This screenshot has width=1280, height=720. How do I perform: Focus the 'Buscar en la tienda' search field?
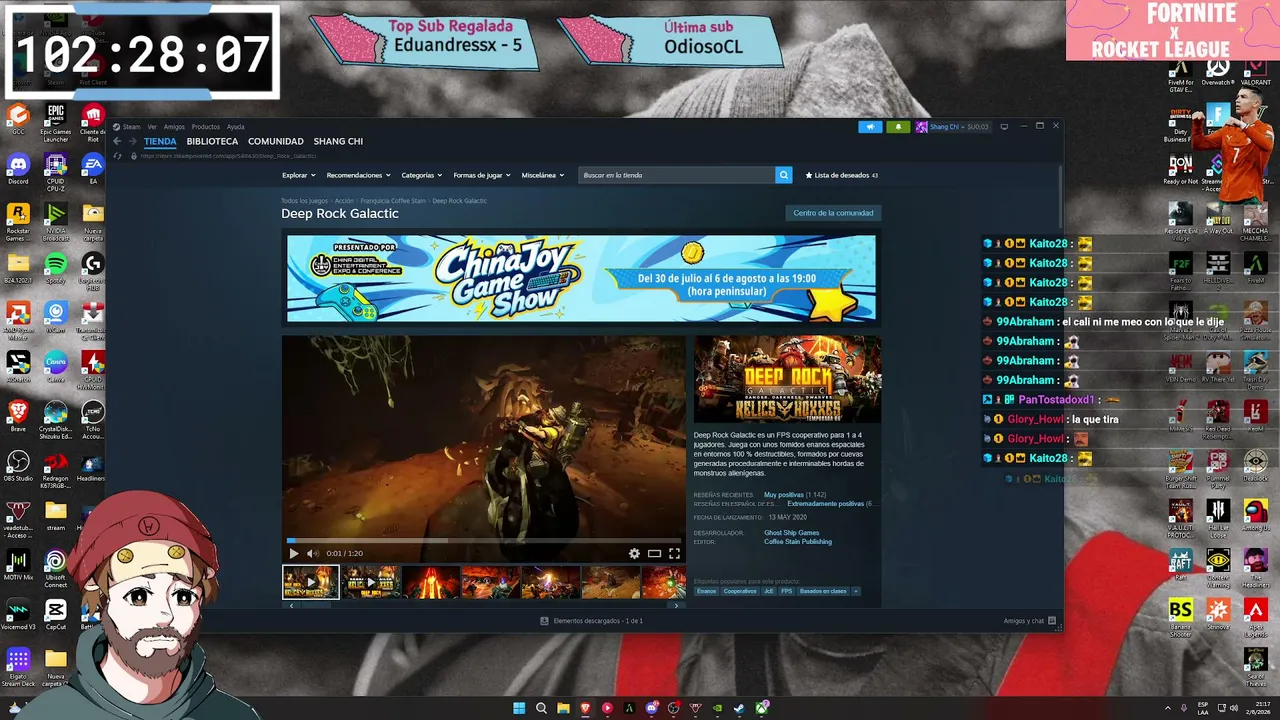[x=677, y=175]
